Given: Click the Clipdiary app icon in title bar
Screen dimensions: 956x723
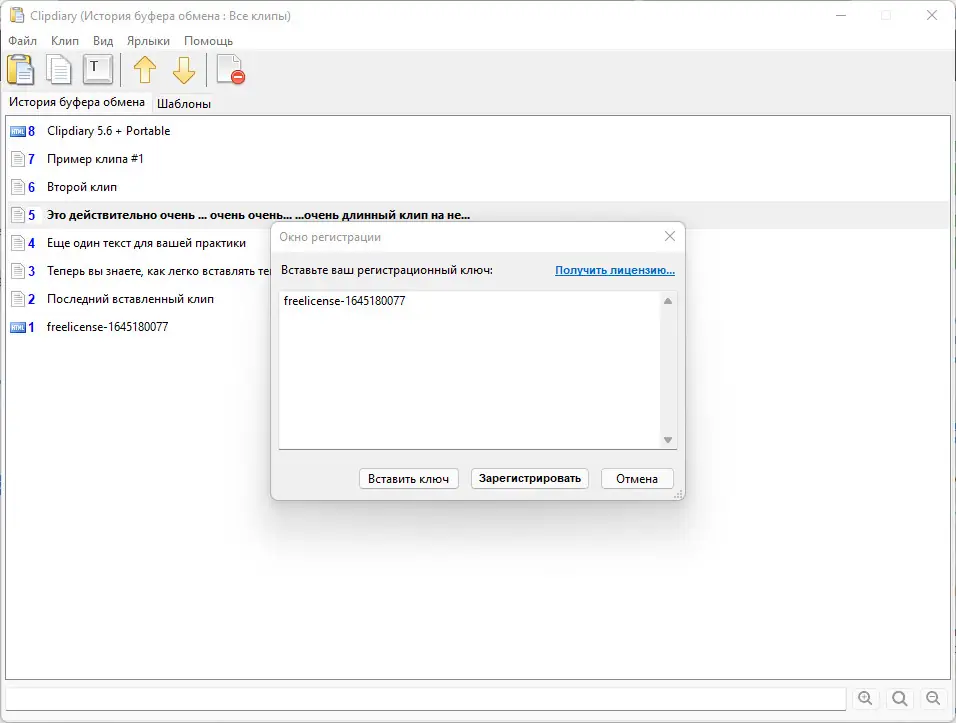Looking at the screenshot, I should 16,15.
